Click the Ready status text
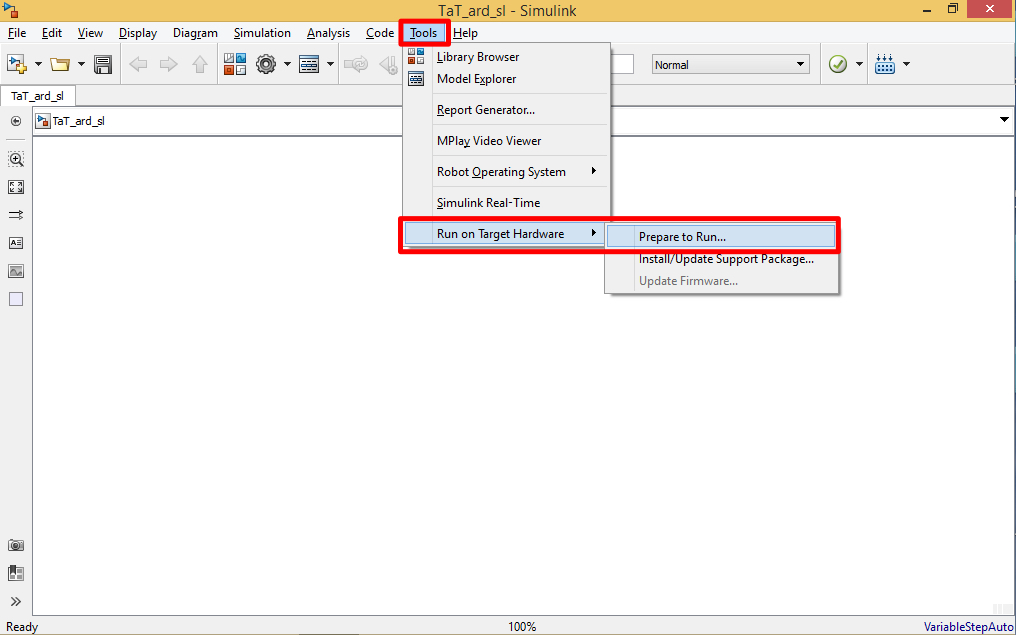 [22, 627]
